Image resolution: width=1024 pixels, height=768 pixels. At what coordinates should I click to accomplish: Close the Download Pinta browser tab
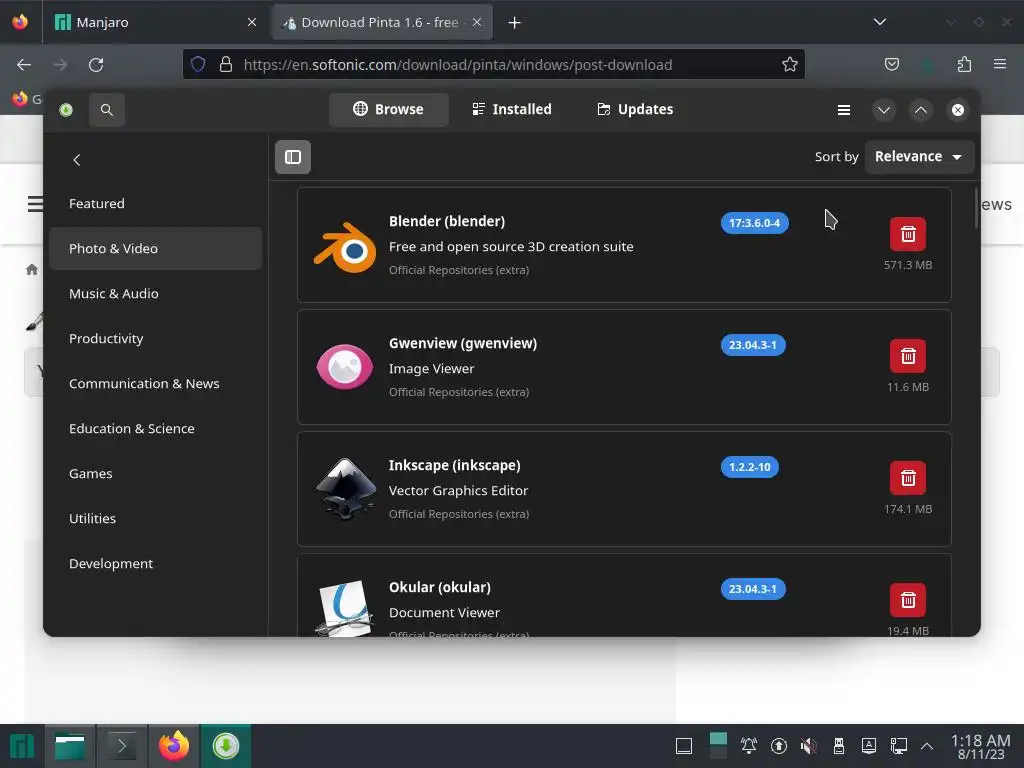[x=477, y=22]
